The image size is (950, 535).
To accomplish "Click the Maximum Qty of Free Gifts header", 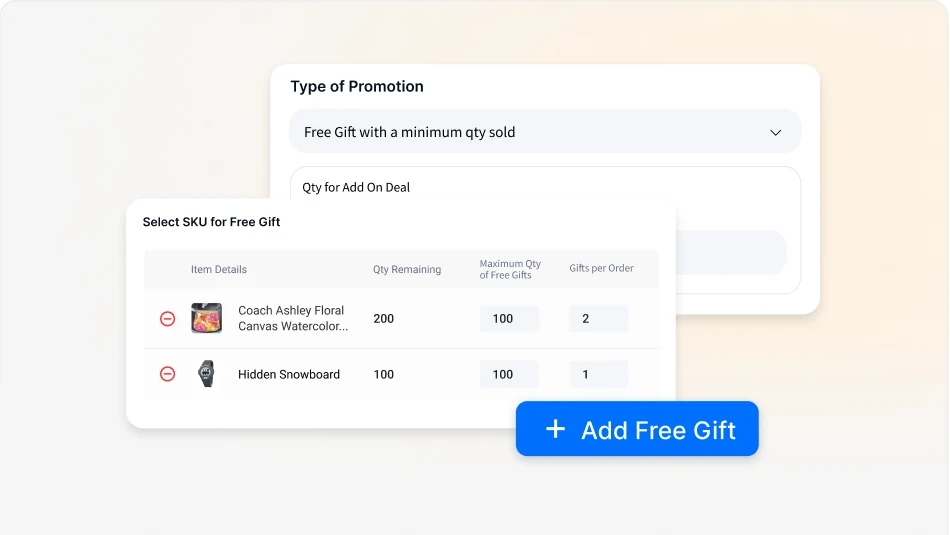I will pos(510,270).
